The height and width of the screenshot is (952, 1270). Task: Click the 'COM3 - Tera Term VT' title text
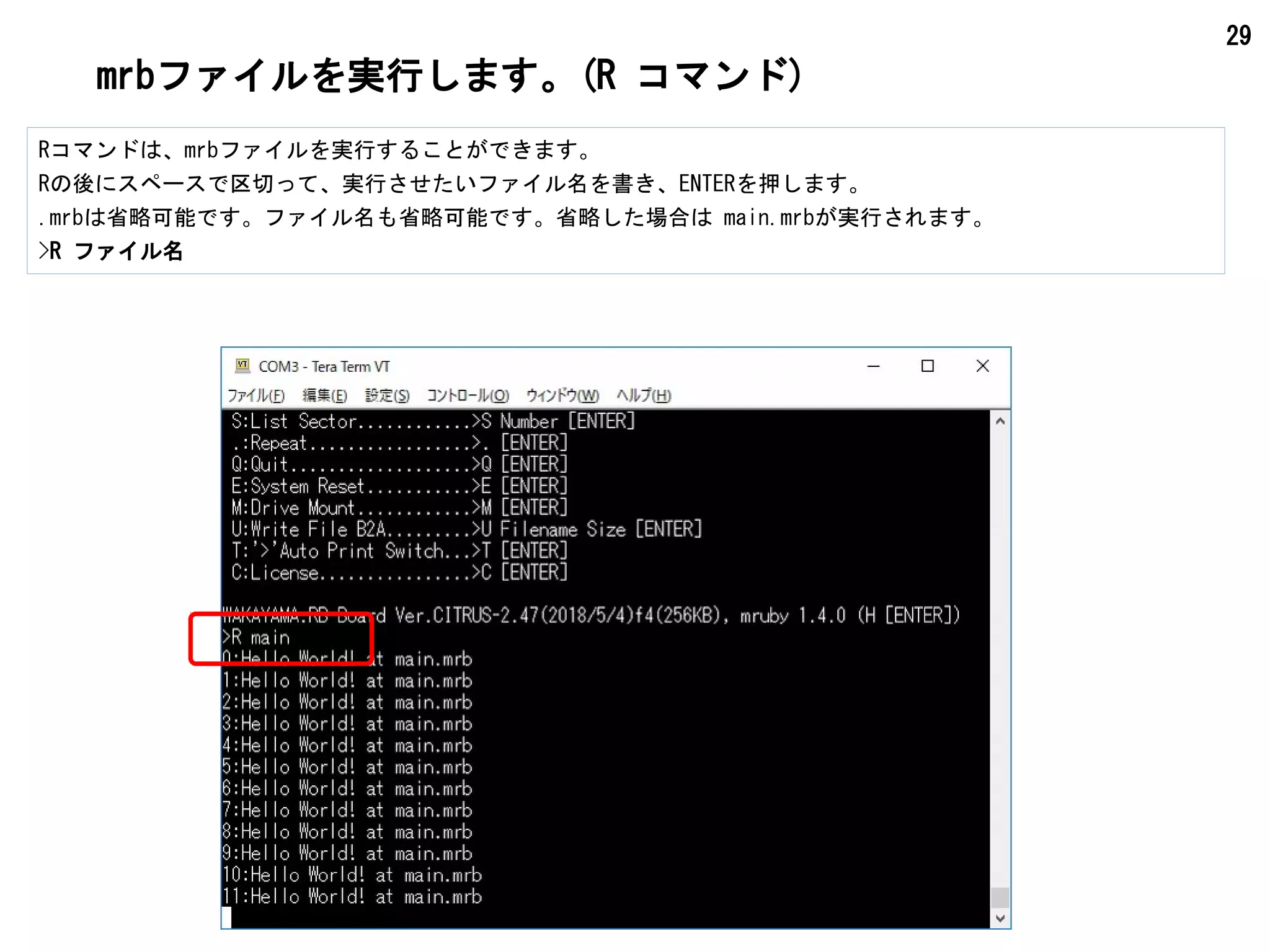point(324,366)
